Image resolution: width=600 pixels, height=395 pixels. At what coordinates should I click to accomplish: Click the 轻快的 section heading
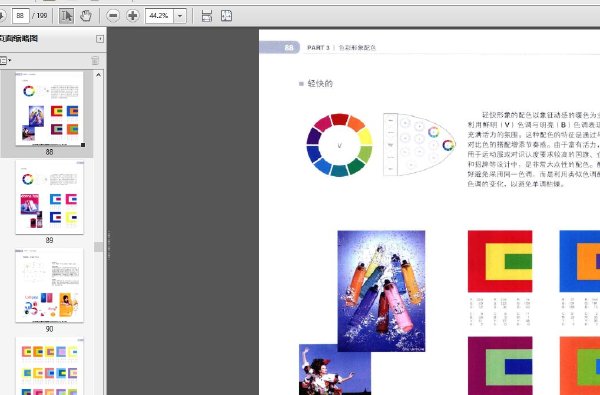pyautogui.click(x=320, y=84)
